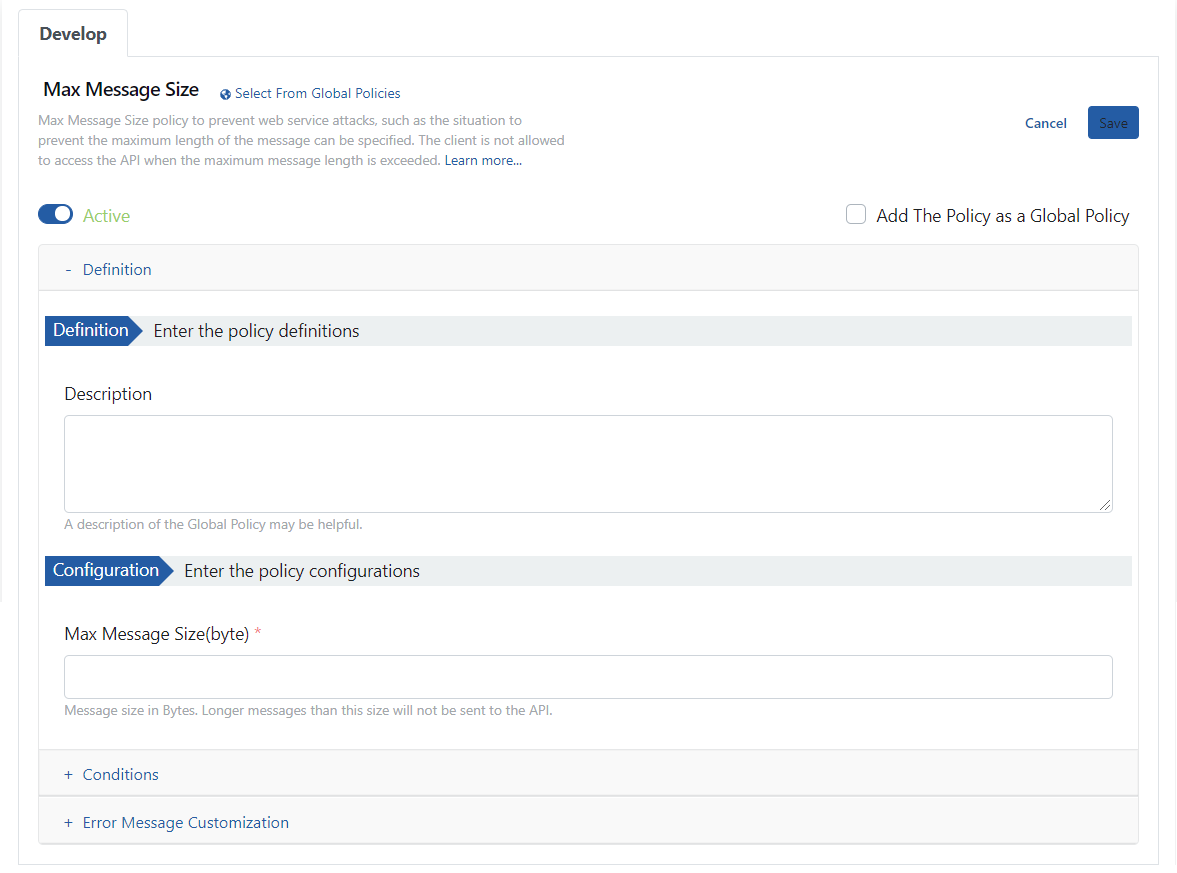Screen dimensions: 1177x873
Task: Open the Learn more link
Action: (x=483, y=160)
